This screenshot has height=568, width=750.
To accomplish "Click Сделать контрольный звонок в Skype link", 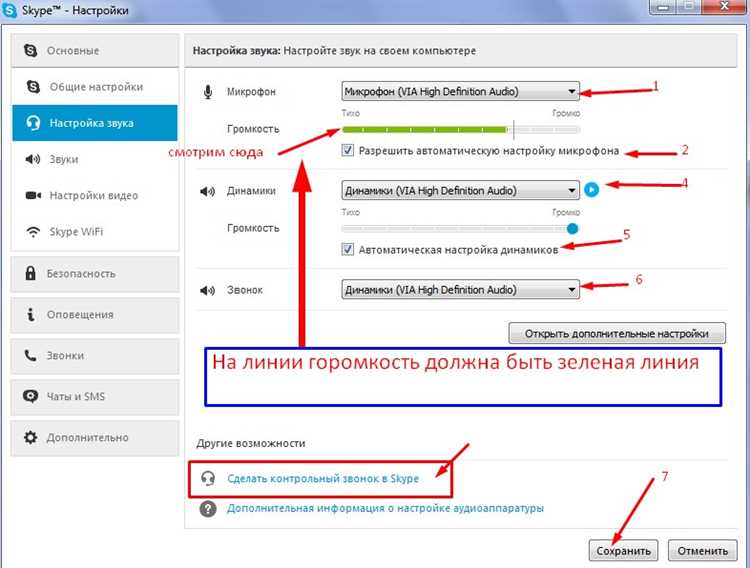I will point(323,479).
